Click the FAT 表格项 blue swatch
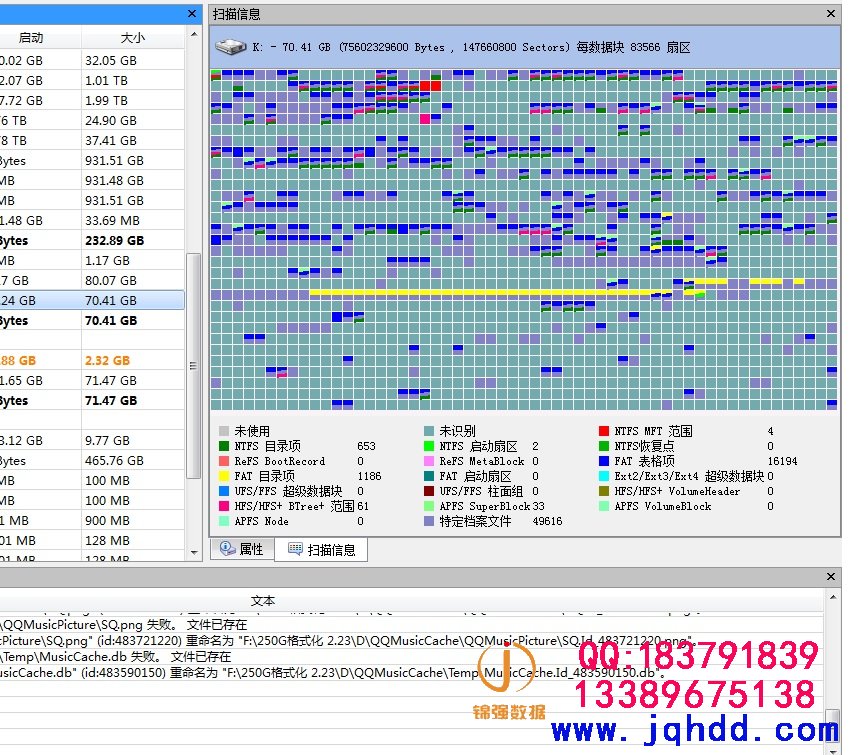 pos(604,461)
